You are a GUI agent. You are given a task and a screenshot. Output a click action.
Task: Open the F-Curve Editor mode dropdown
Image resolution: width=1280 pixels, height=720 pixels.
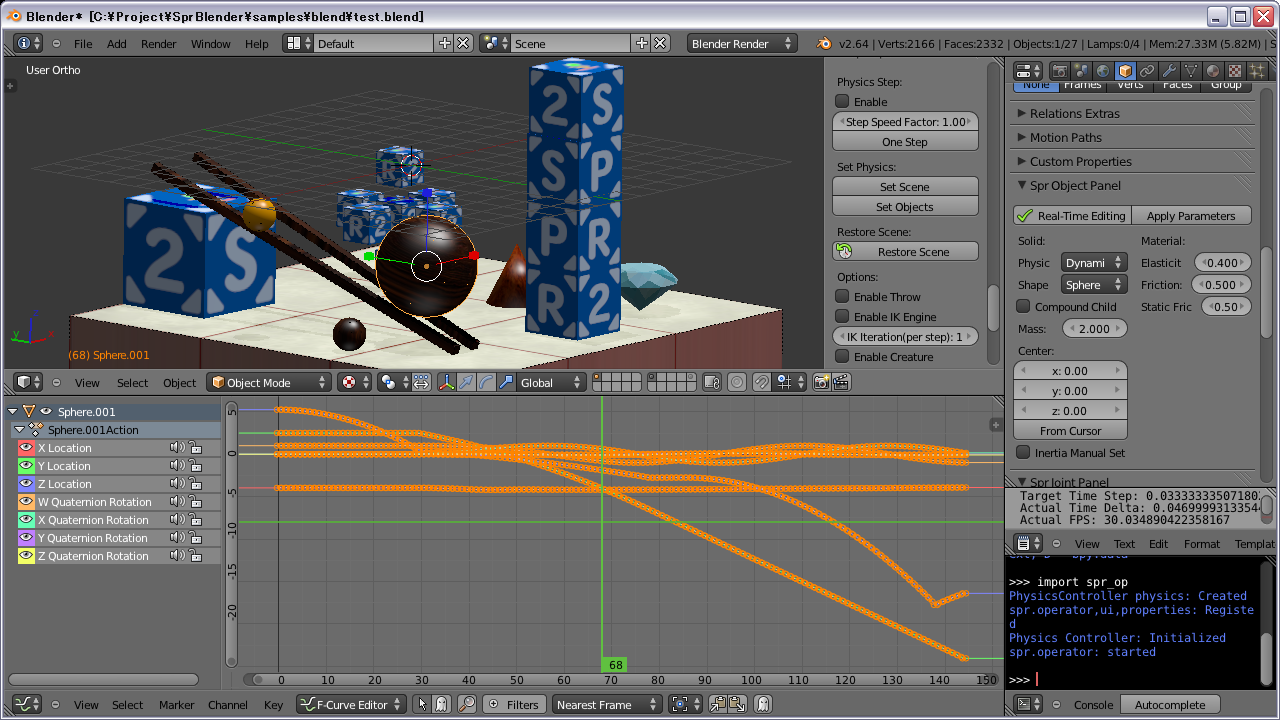[x=351, y=704]
